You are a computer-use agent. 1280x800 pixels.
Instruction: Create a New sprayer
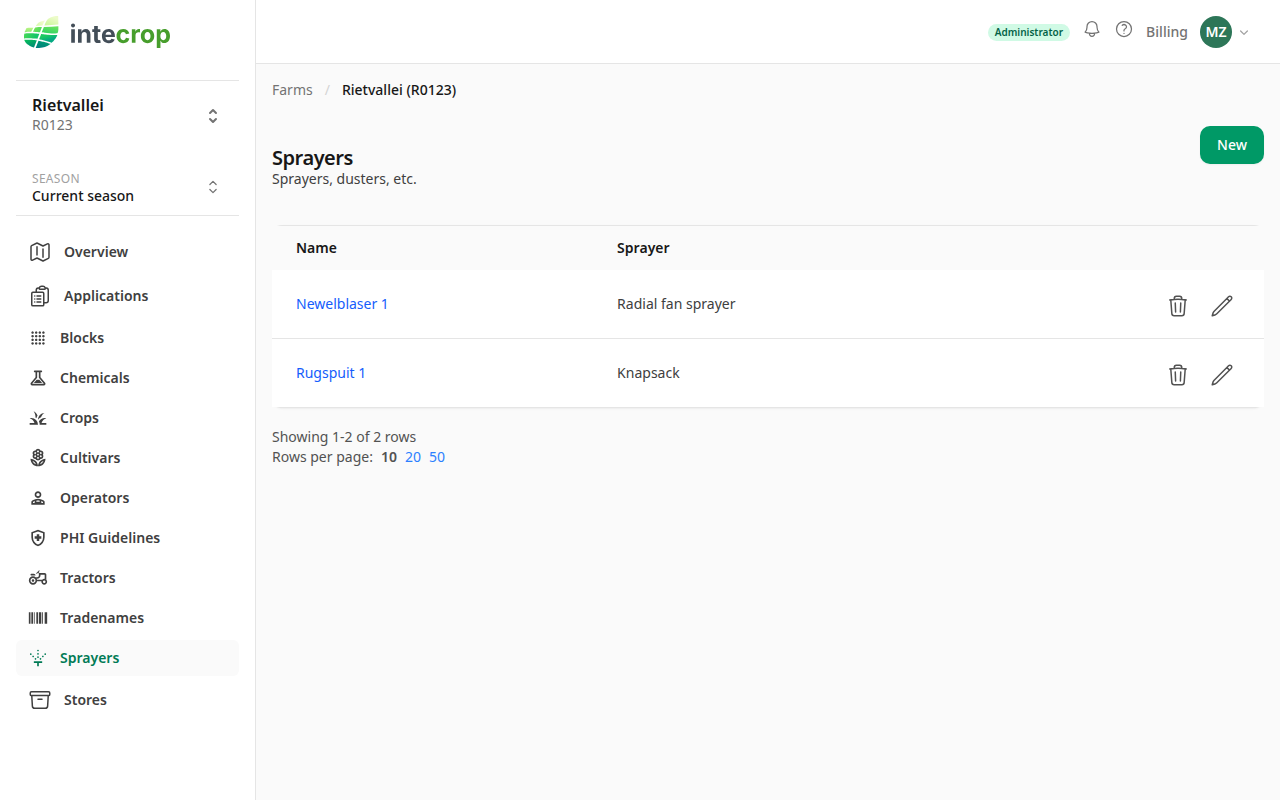(x=1232, y=145)
